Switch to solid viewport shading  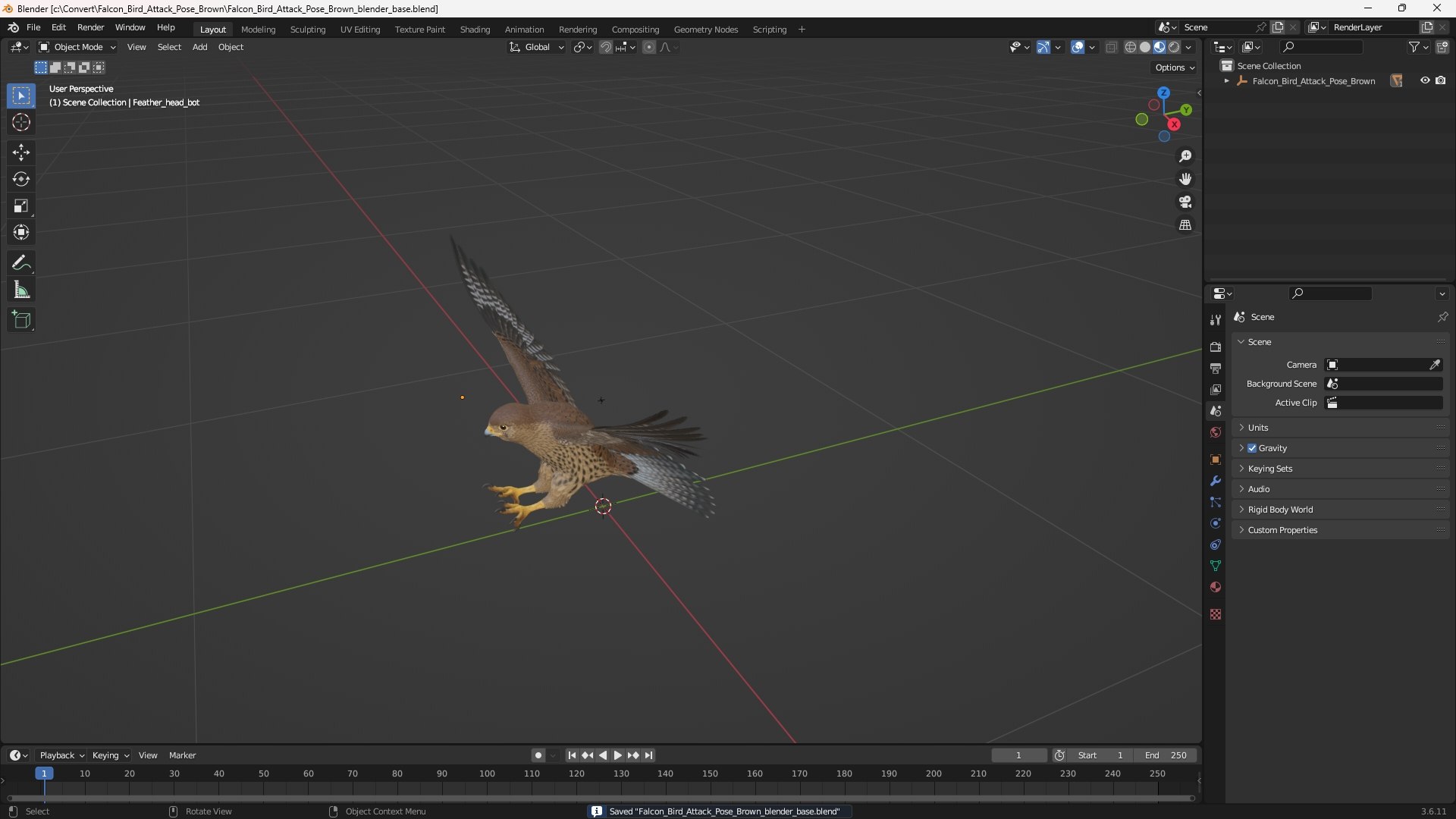(x=1145, y=47)
